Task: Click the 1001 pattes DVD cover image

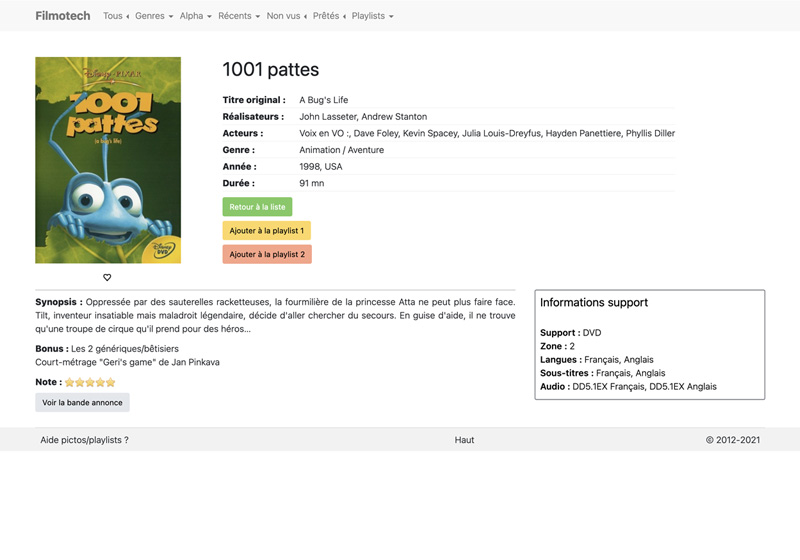Action: [108, 160]
